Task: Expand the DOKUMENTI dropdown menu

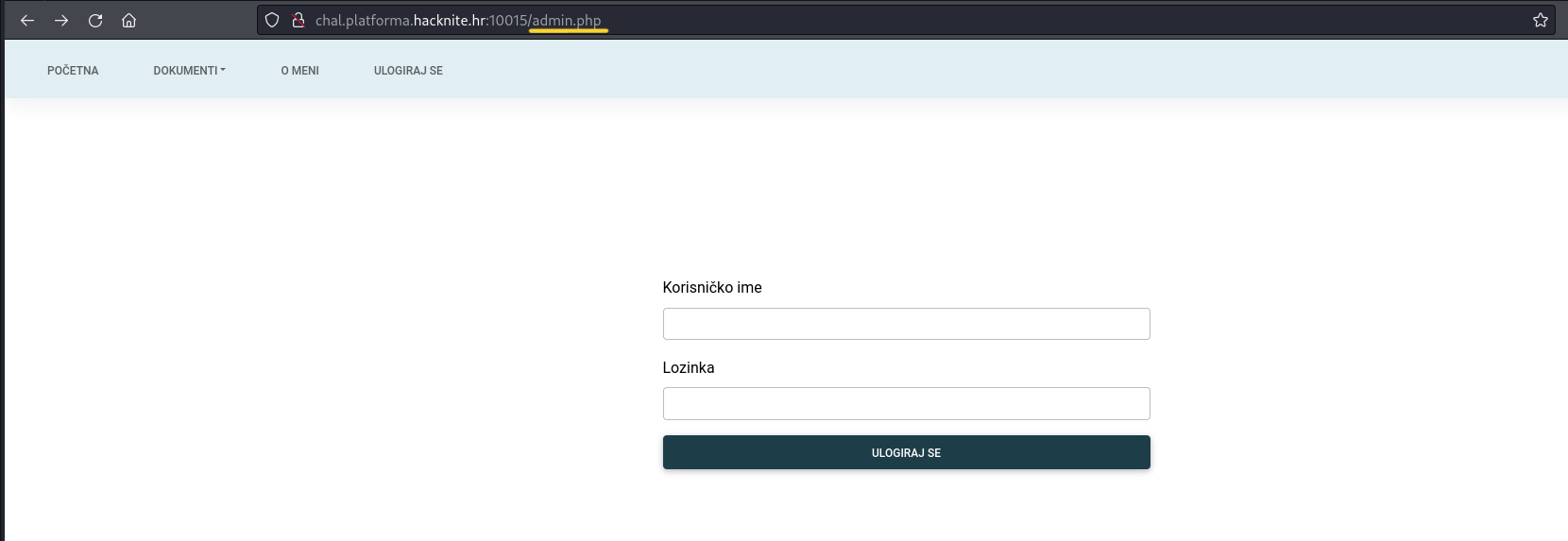Action: [x=189, y=71]
